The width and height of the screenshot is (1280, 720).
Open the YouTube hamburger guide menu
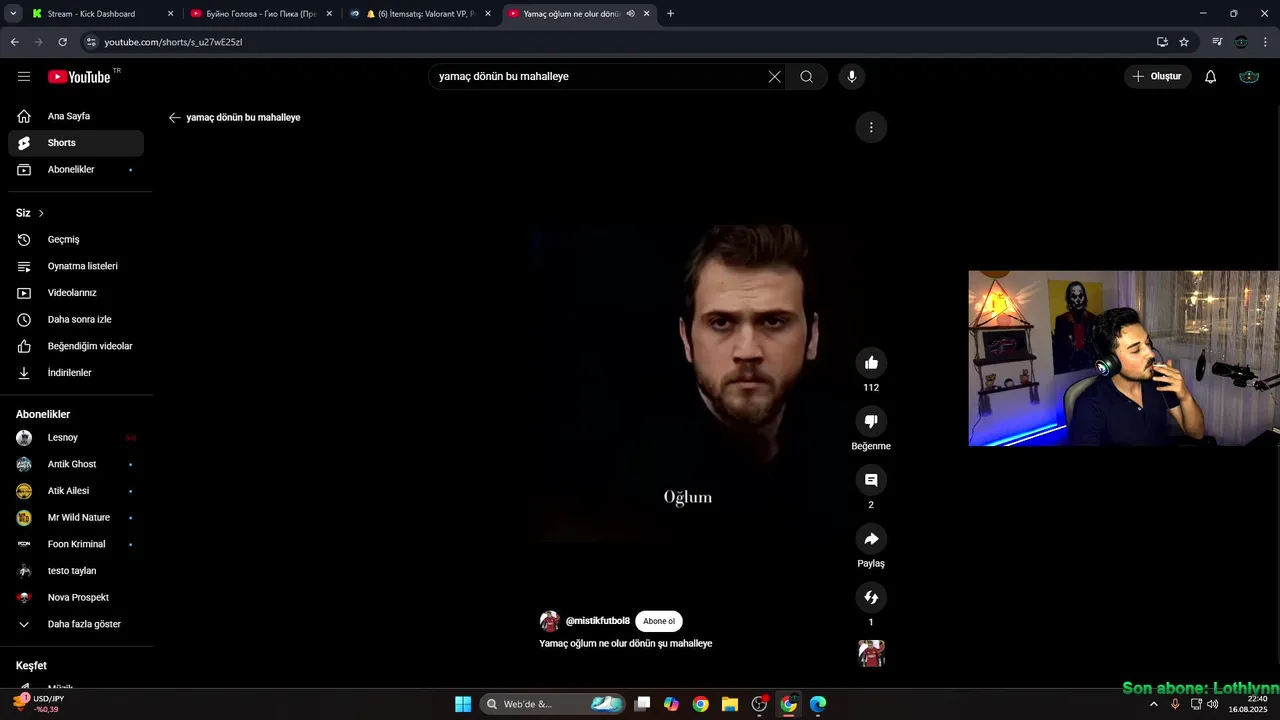click(24, 76)
